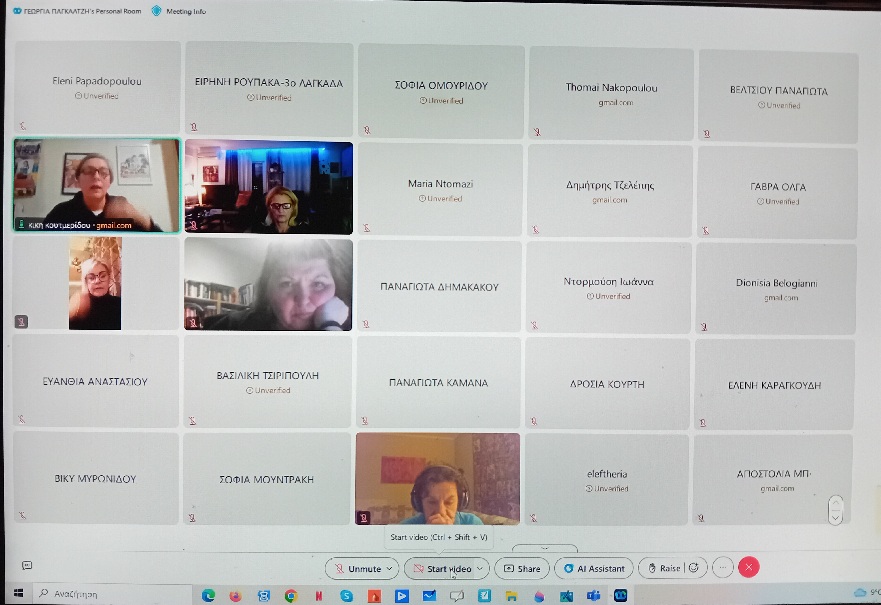Select the ΑΠΟΣΤΟΛΙΑ ΜΠ participant name
The width and height of the screenshot is (881, 605).
click(x=774, y=474)
